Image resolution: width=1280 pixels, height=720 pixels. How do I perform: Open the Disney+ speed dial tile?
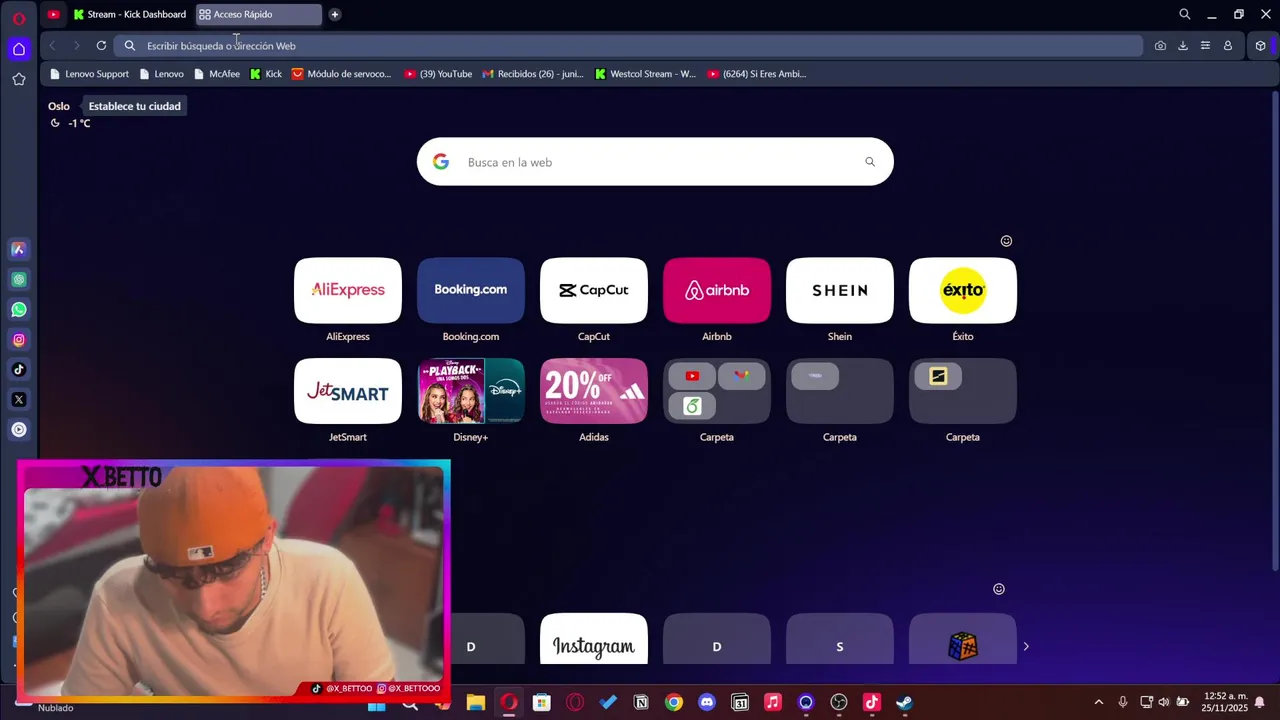click(471, 391)
